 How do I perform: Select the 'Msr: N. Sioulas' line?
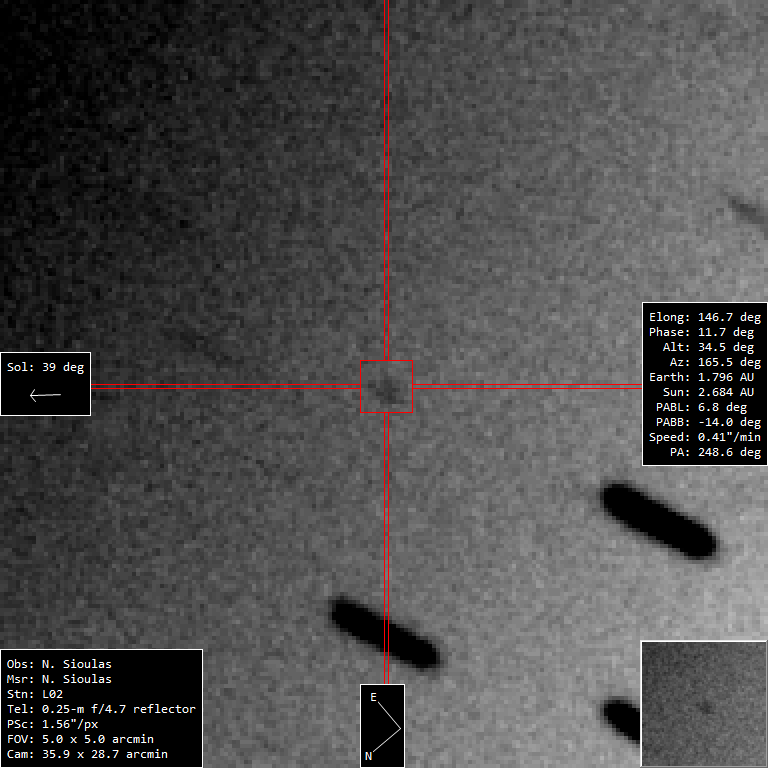59,679
